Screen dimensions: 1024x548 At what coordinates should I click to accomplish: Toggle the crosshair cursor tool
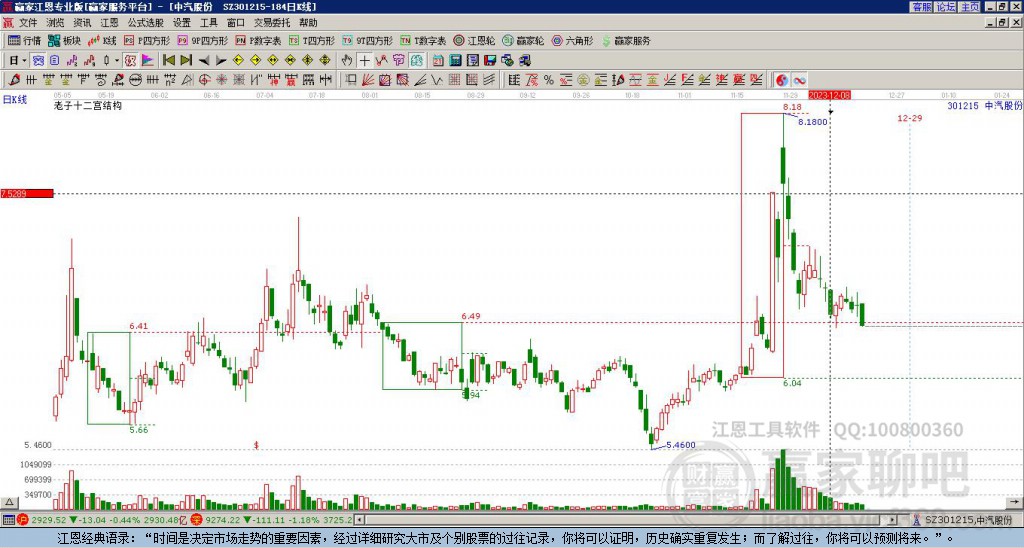(x=364, y=61)
